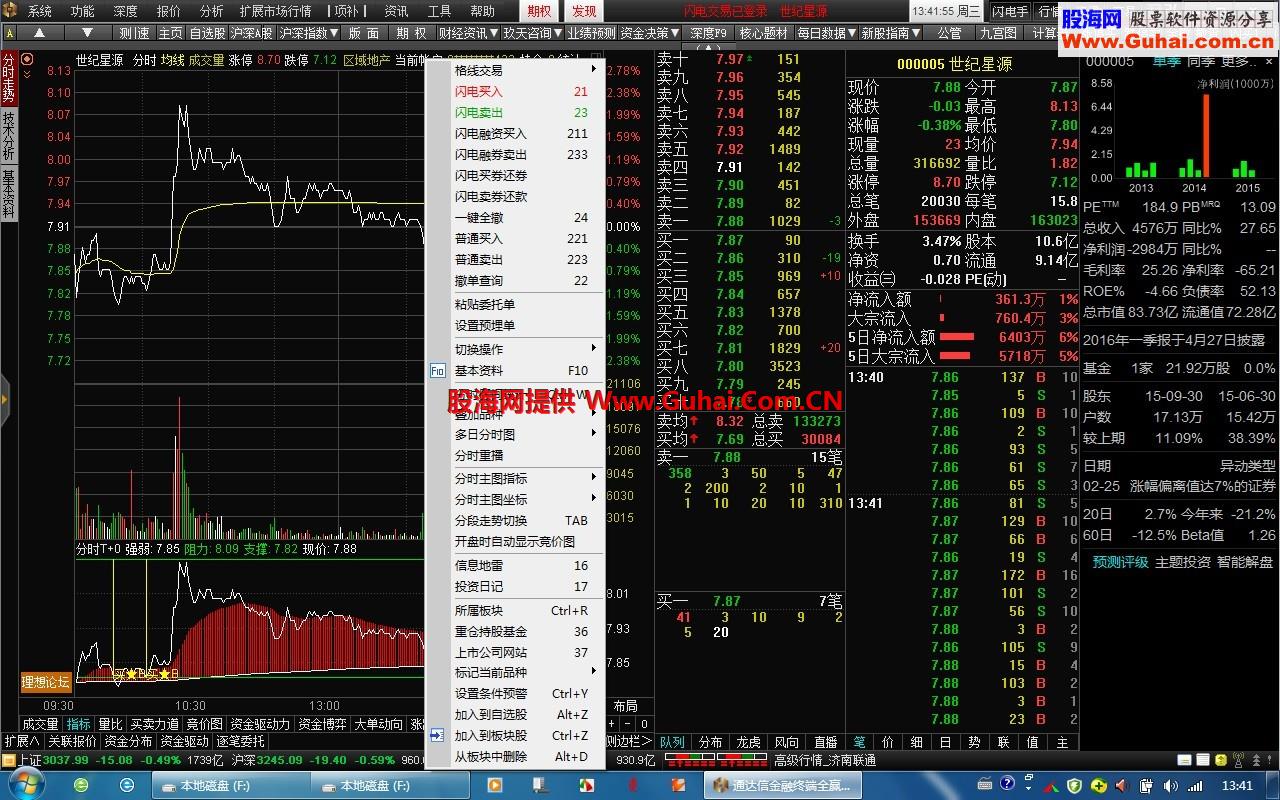Viewport: 1280px width, 800px height.
Task: Open 通达信金融终端 taskbar item
Action: pos(783,786)
